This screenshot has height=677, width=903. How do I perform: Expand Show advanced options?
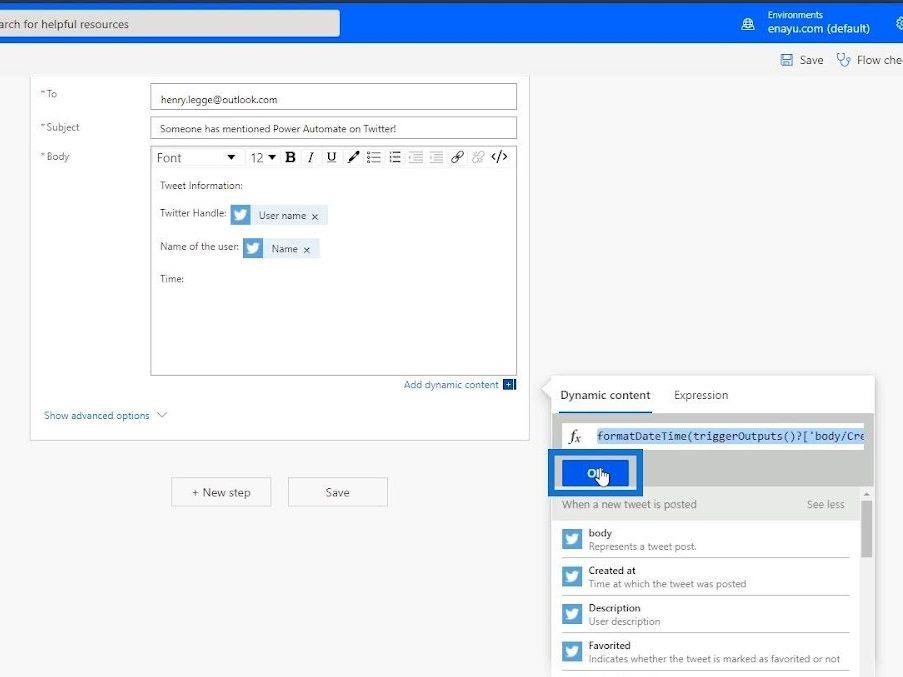[97, 416]
